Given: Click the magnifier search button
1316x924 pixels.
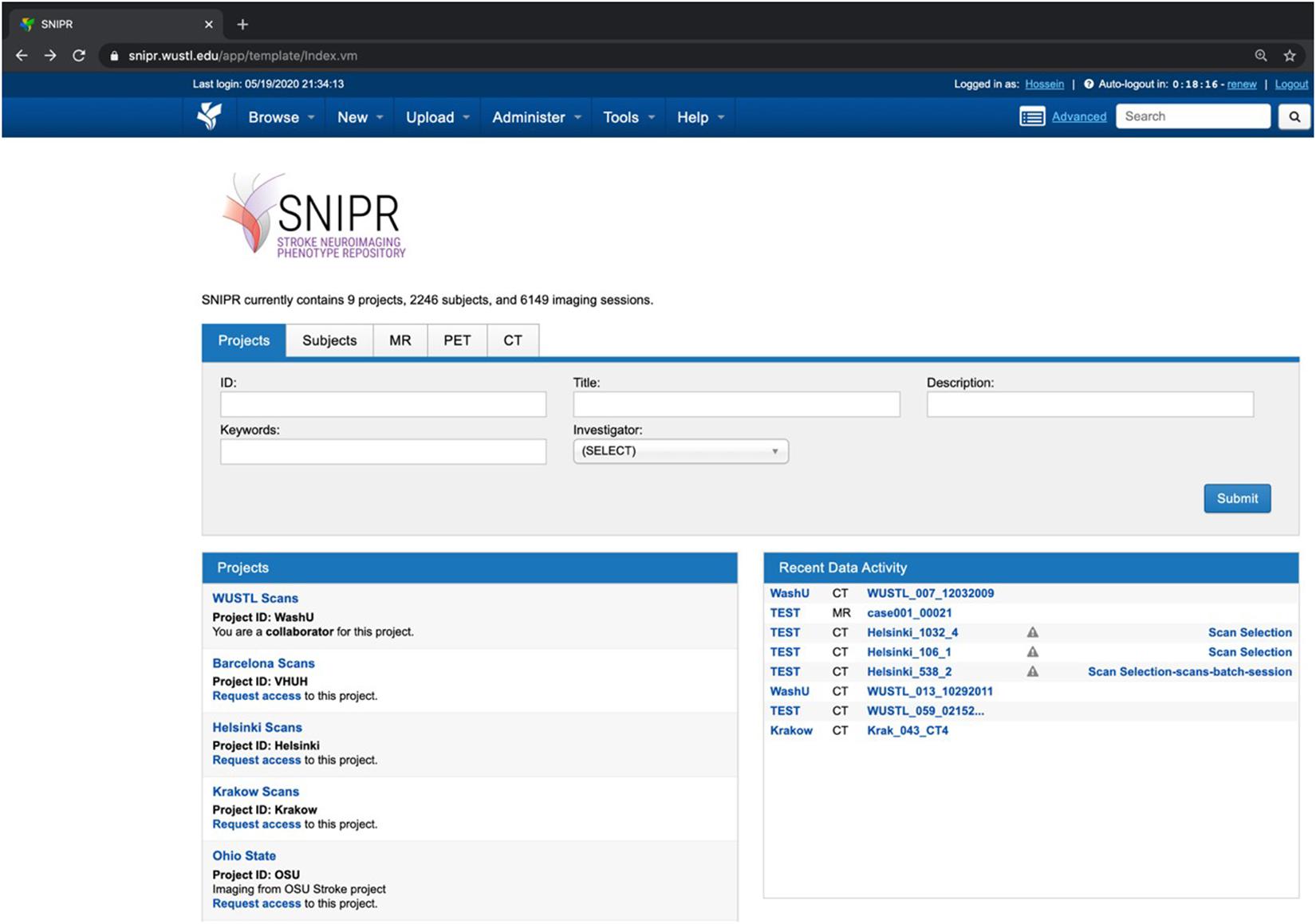Looking at the screenshot, I should click(1294, 116).
